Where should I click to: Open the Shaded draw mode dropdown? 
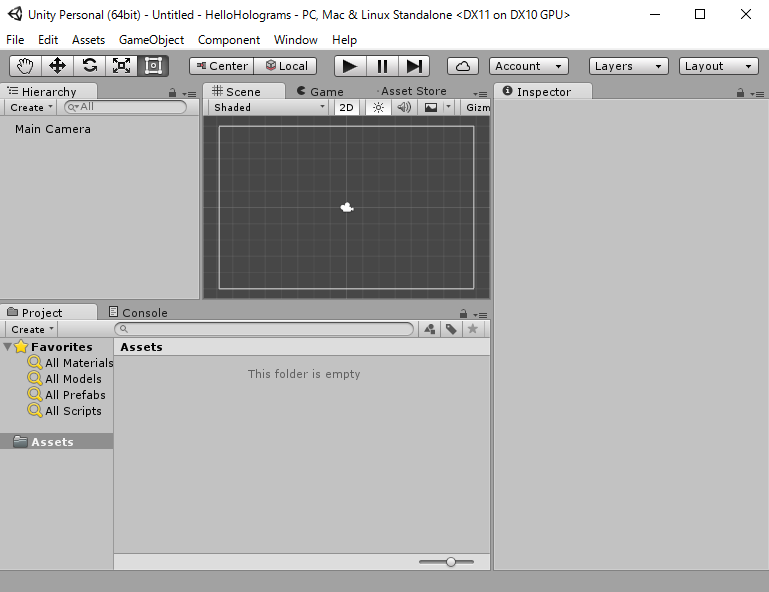pyautogui.click(x=269, y=107)
